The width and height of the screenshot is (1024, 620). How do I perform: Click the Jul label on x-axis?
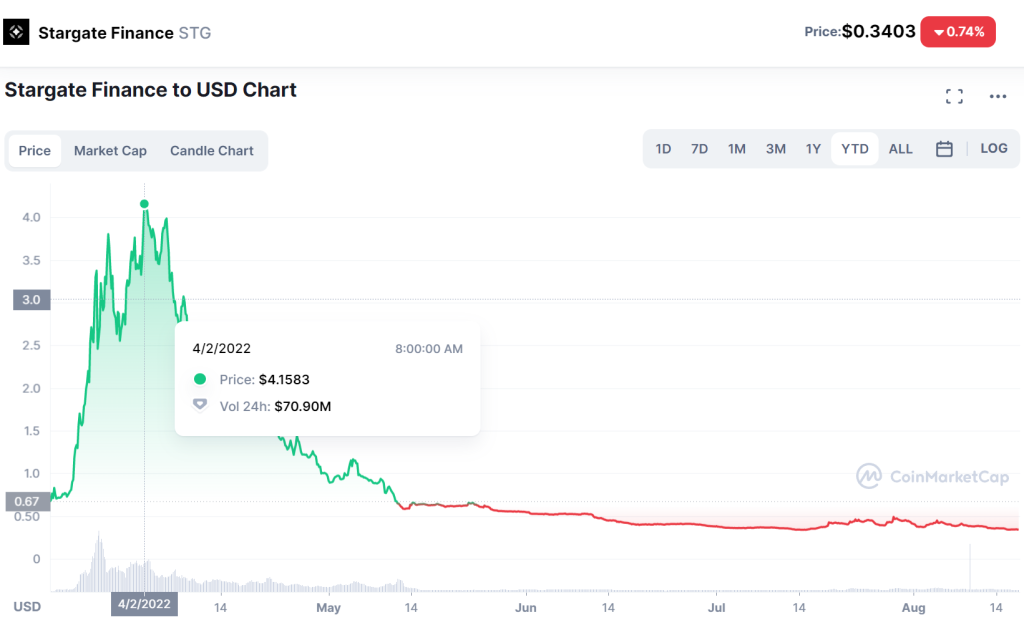click(716, 608)
